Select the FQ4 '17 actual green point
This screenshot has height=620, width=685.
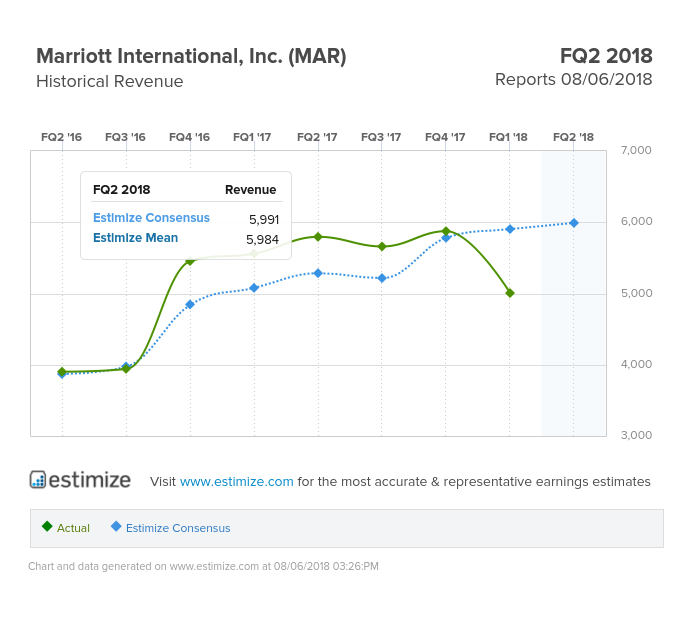click(x=446, y=231)
